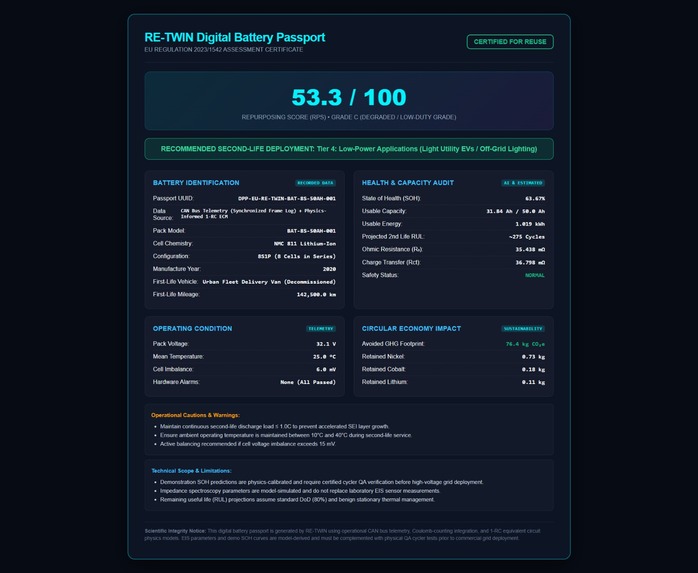The image size is (698, 573).
Task: Select the 53.3 / 100 repurposing score
Action: [x=349, y=97]
